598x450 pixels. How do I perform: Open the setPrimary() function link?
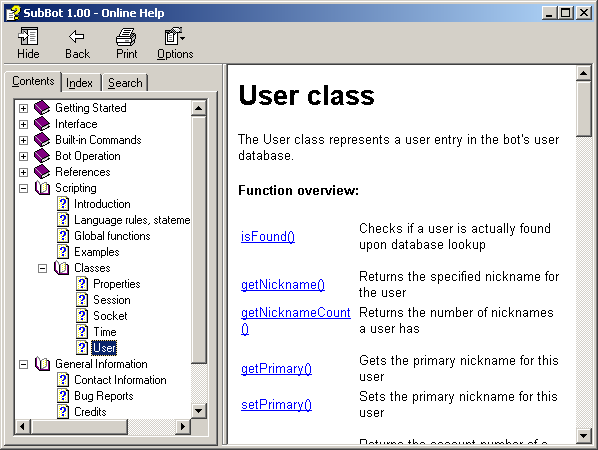[x=276, y=404]
